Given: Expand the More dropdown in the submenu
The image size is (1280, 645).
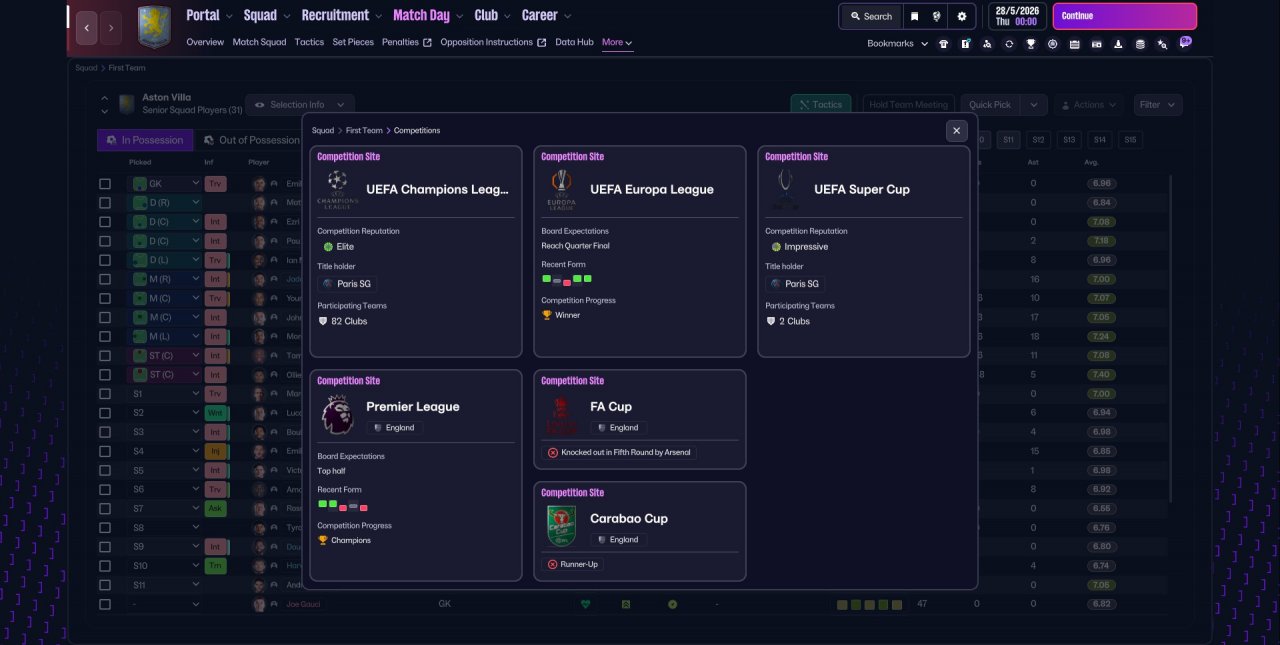Looking at the screenshot, I should 617,43.
